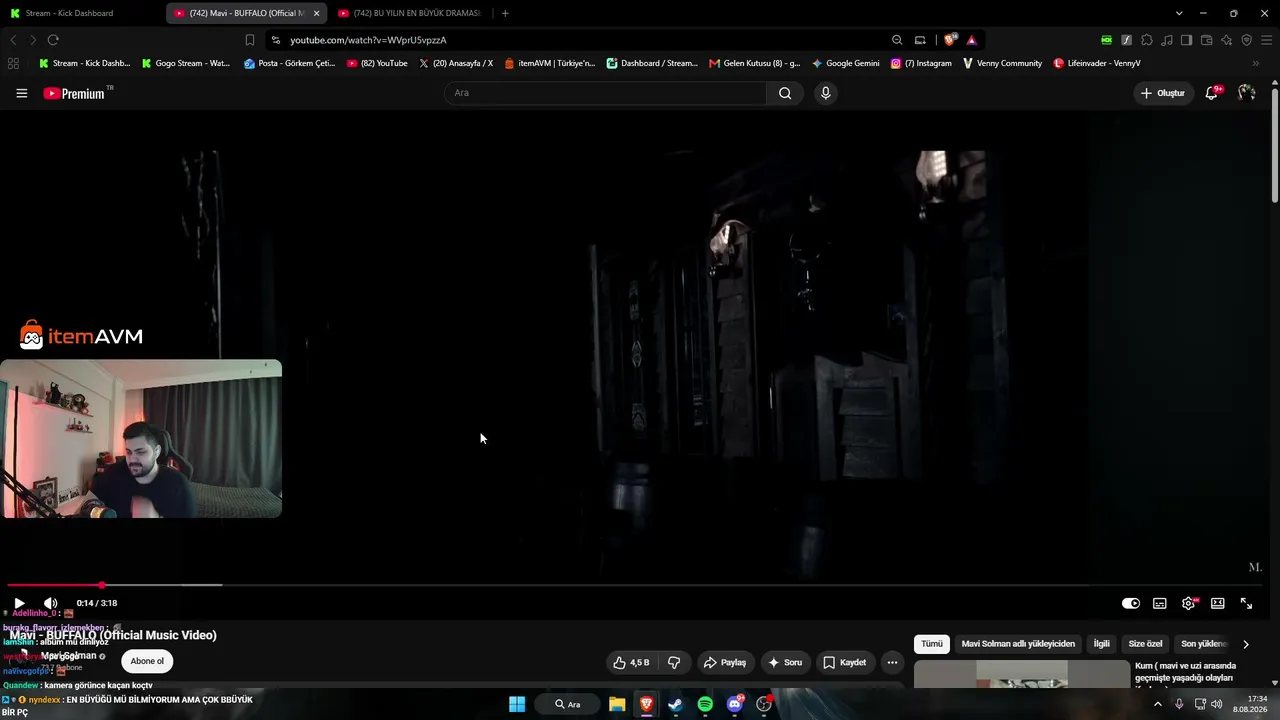The image size is (1280, 720).
Task: Create content with Oluştur button
Action: point(1164,93)
